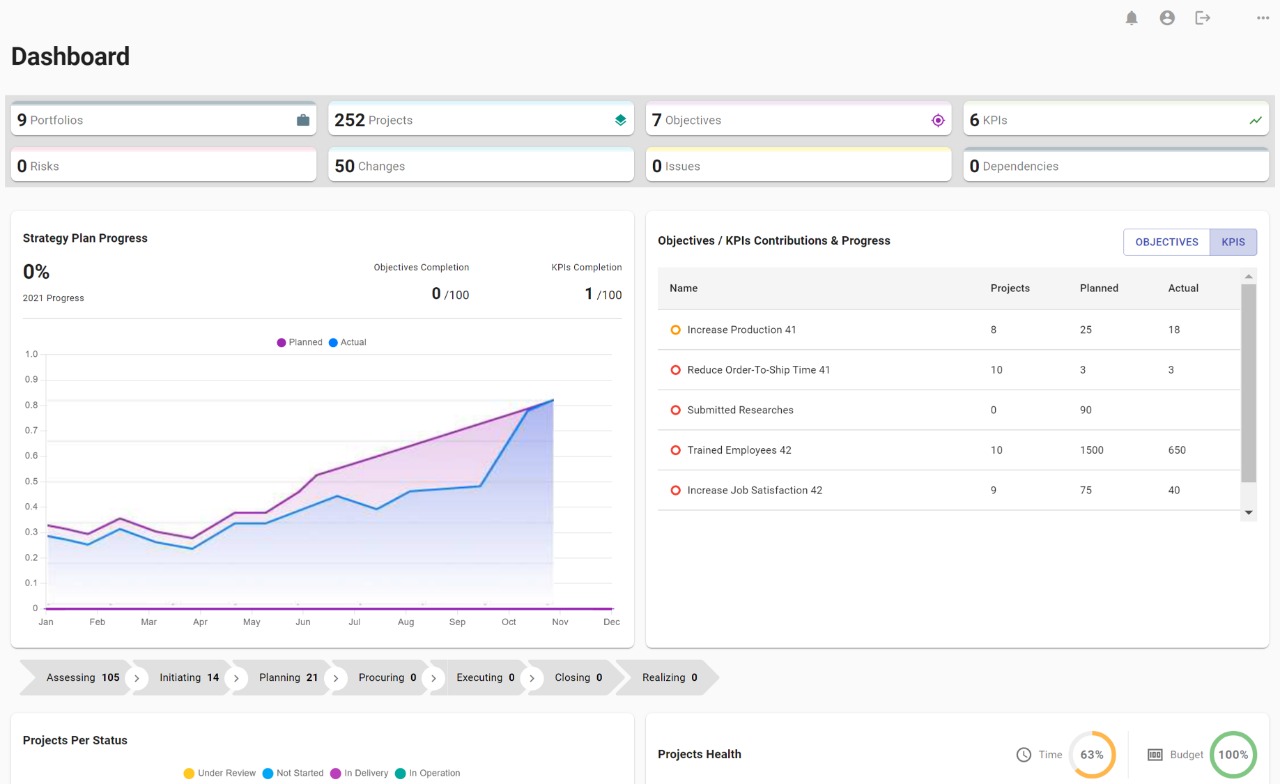
Task: Toggle In Delivery legend item
Action: 359,773
